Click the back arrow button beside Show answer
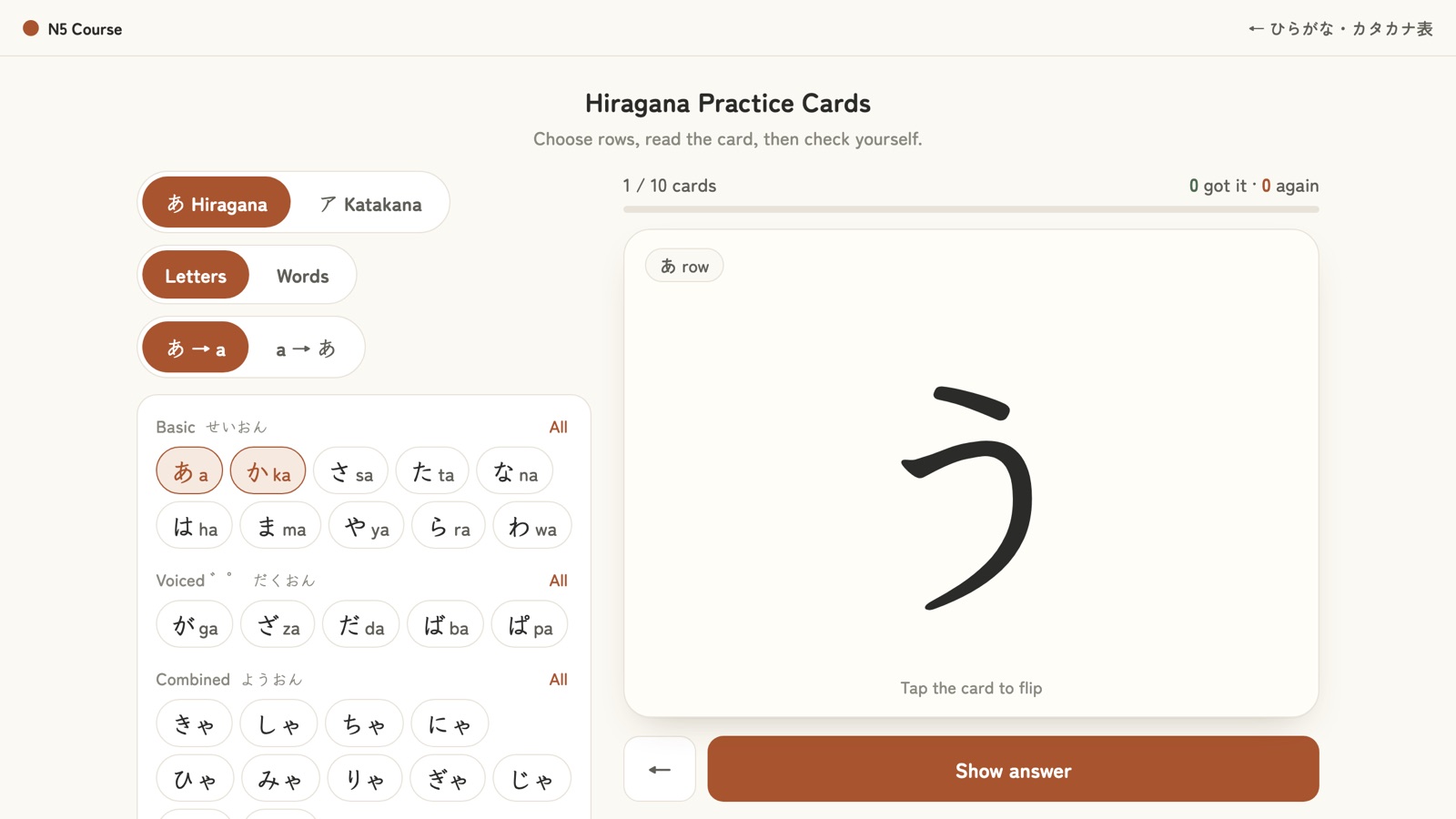This screenshot has height=819, width=1456. [660, 770]
